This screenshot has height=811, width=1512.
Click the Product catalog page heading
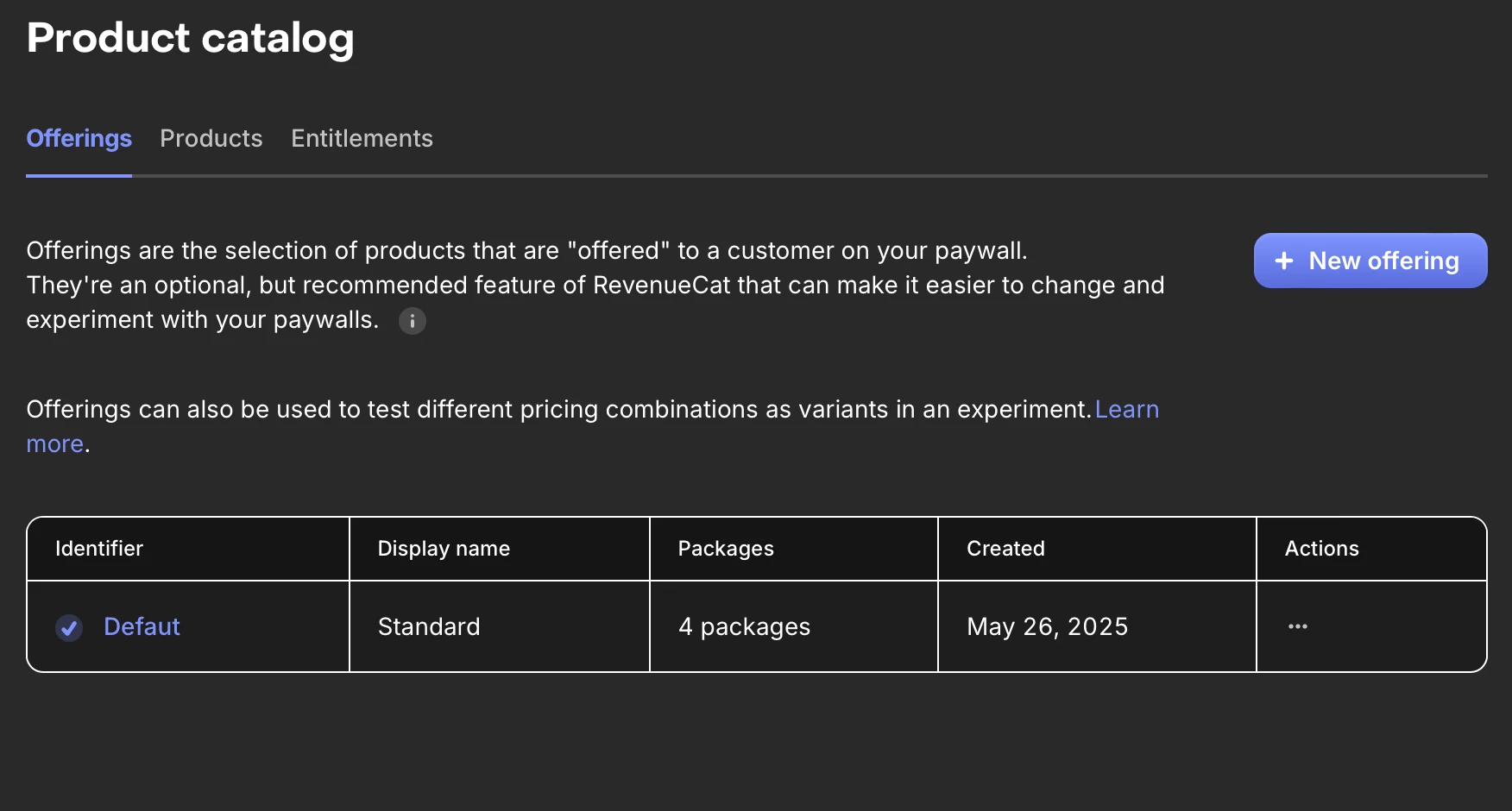pos(191,38)
